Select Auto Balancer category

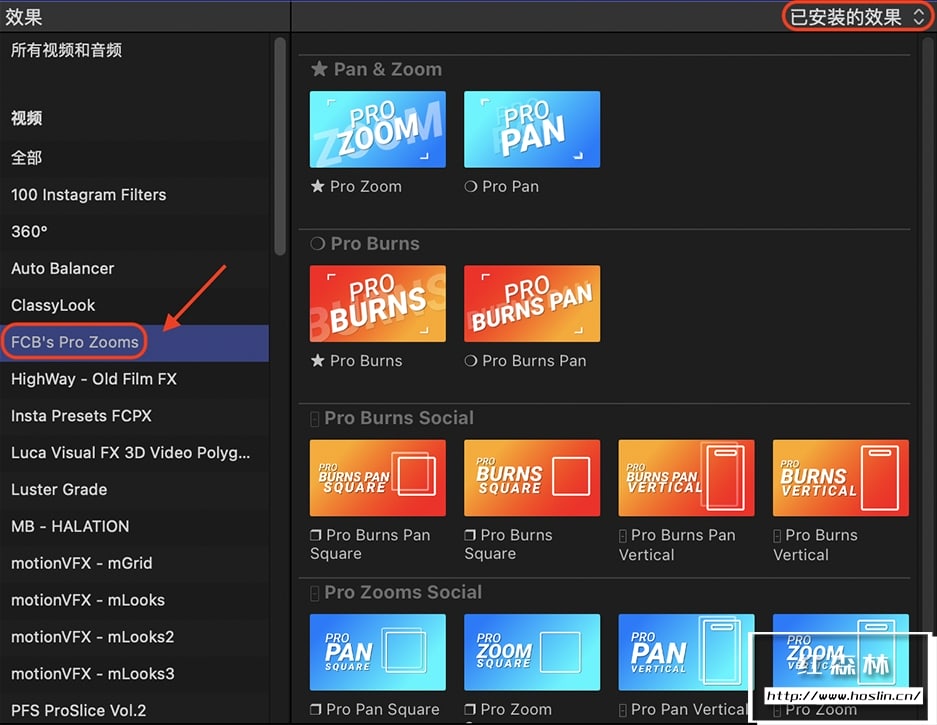tap(134, 268)
